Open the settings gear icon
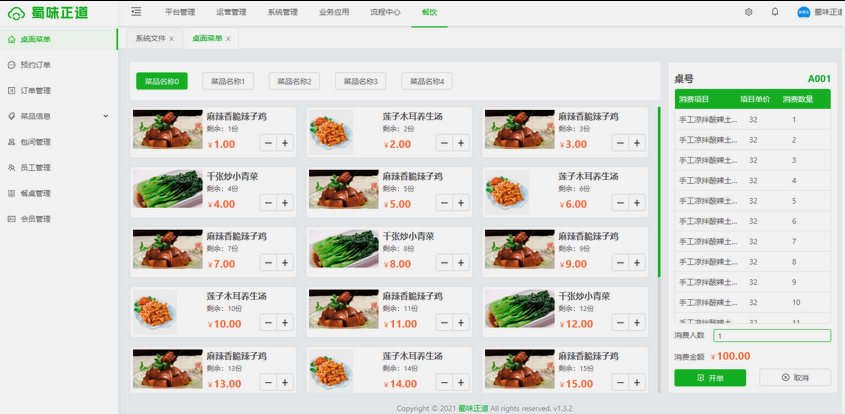The width and height of the screenshot is (845, 414). [749, 12]
